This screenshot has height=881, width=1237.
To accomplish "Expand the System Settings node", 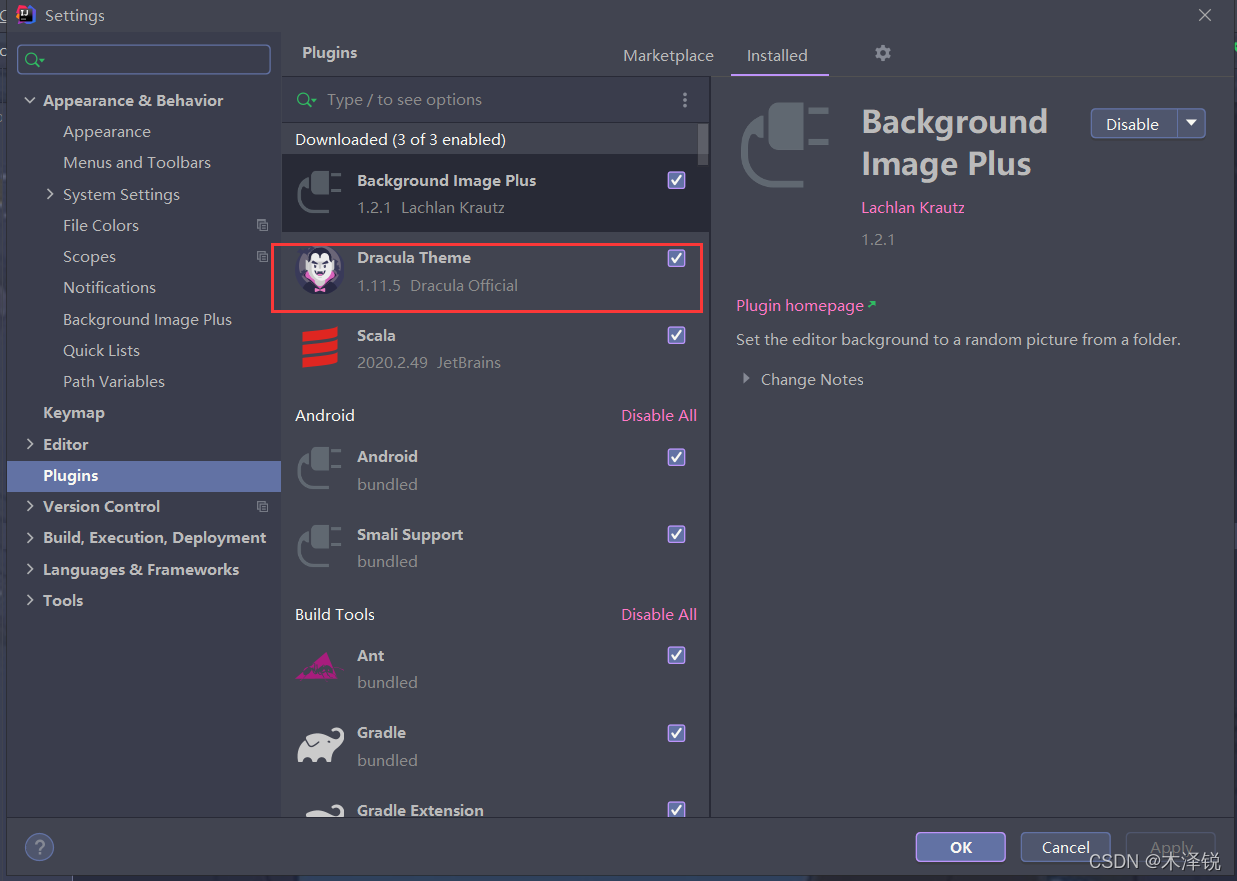I will (x=50, y=194).
